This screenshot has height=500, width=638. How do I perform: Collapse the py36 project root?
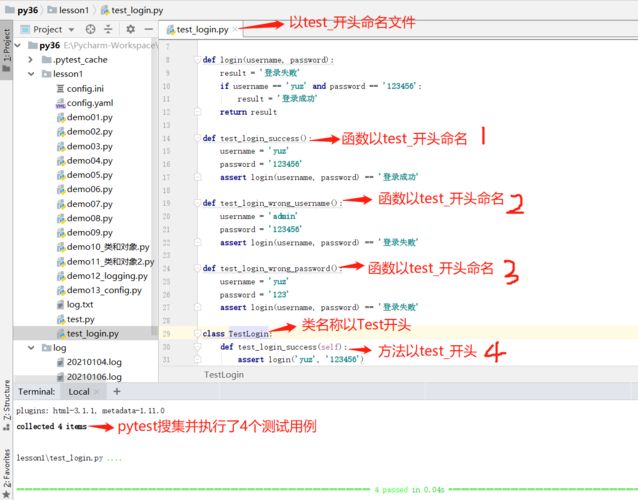click(17, 45)
